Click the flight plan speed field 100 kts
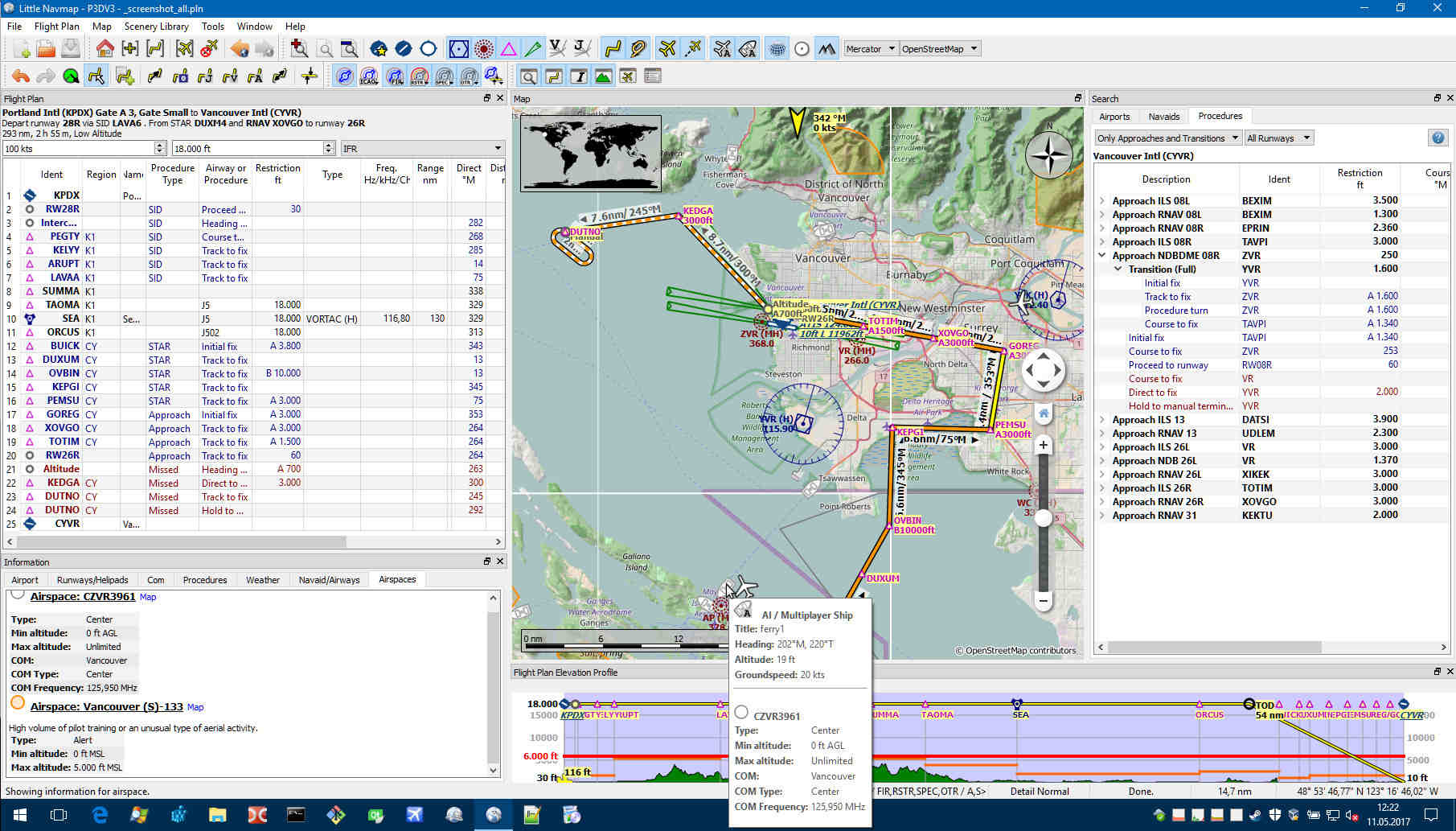Viewport: 1456px width, 831px height. coord(78,148)
